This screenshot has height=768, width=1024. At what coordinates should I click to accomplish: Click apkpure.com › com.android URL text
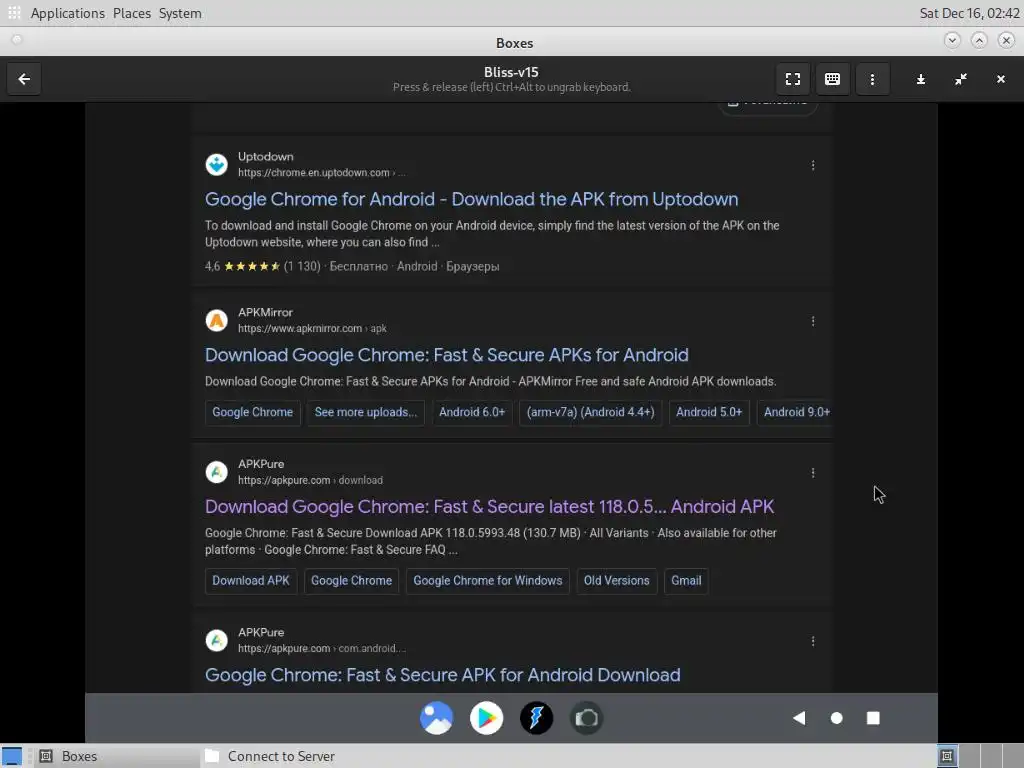[x=321, y=648]
